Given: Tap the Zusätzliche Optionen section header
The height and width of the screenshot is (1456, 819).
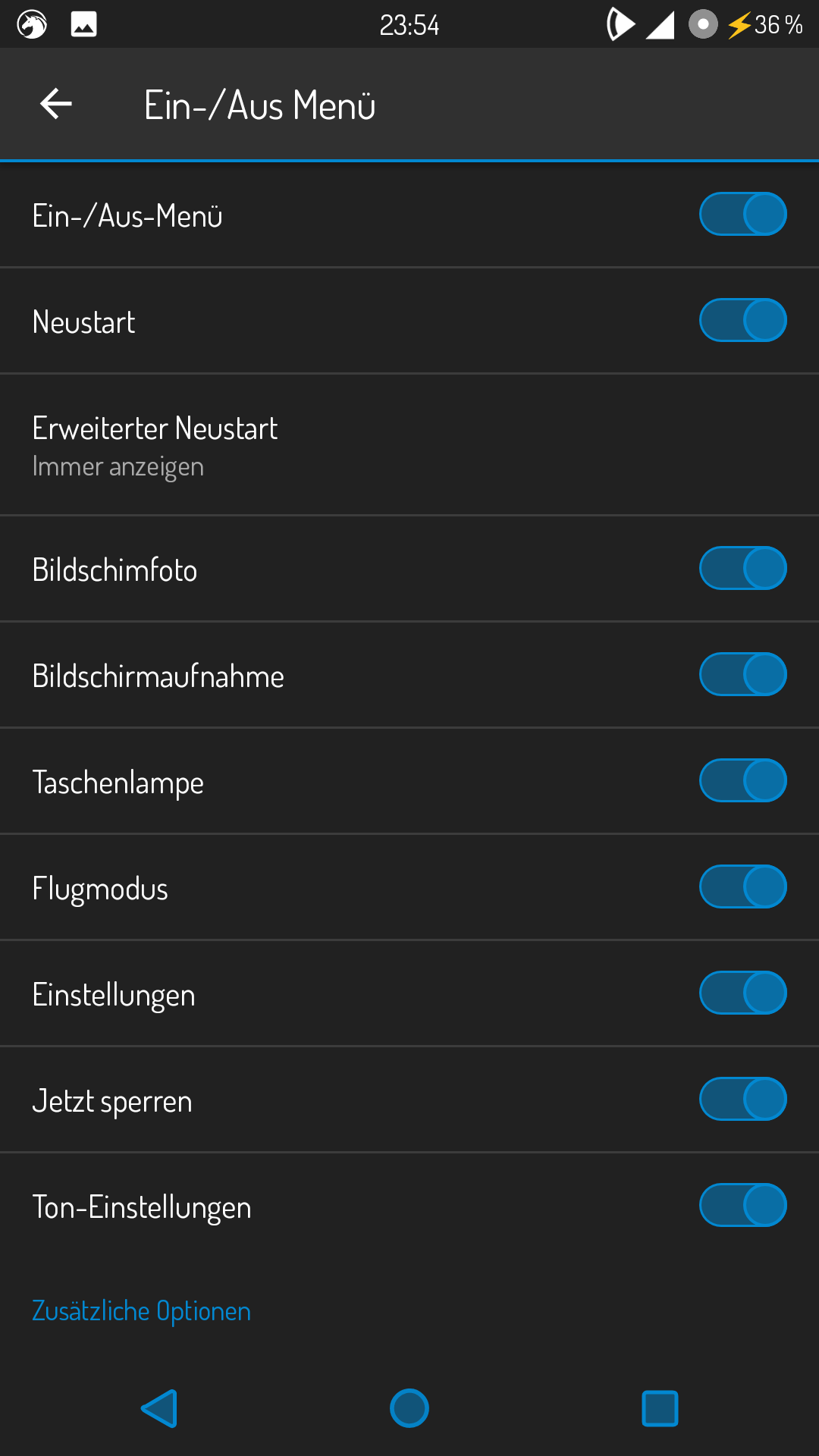Looking at the screenshot, I should click(141, 1310).
